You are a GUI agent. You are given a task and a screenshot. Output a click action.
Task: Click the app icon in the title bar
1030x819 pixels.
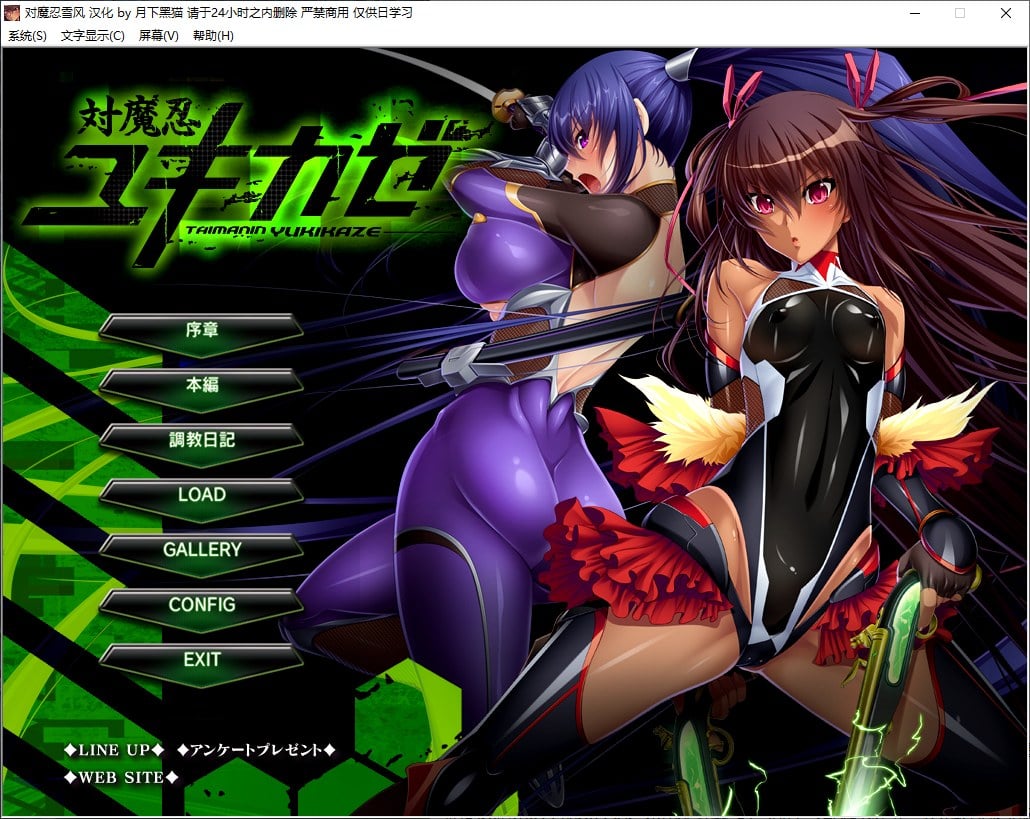[13, 13]
